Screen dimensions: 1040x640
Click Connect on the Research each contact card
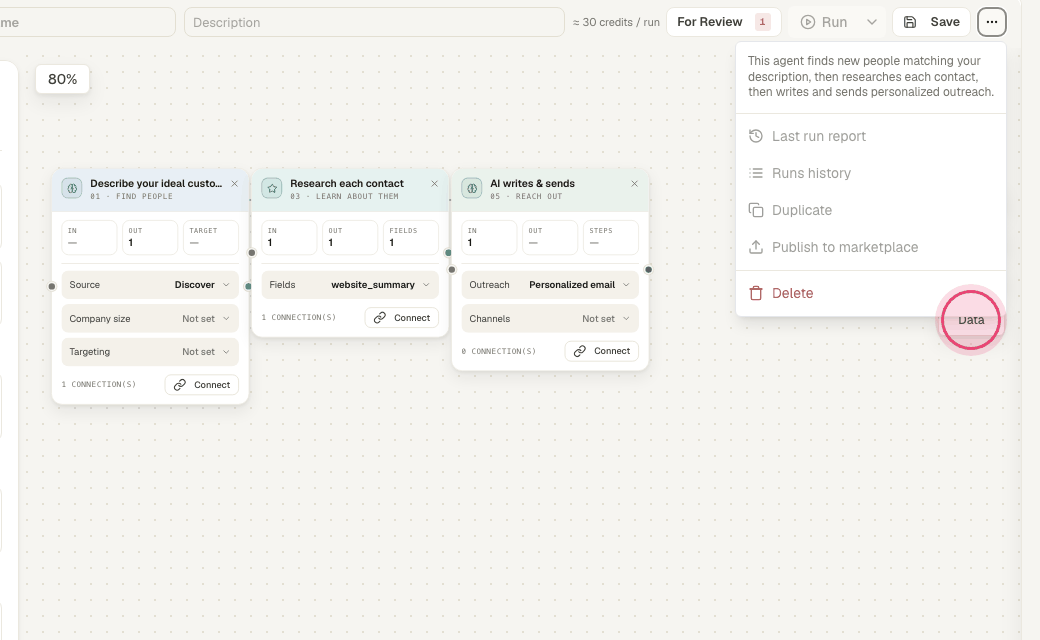[402, 318]
